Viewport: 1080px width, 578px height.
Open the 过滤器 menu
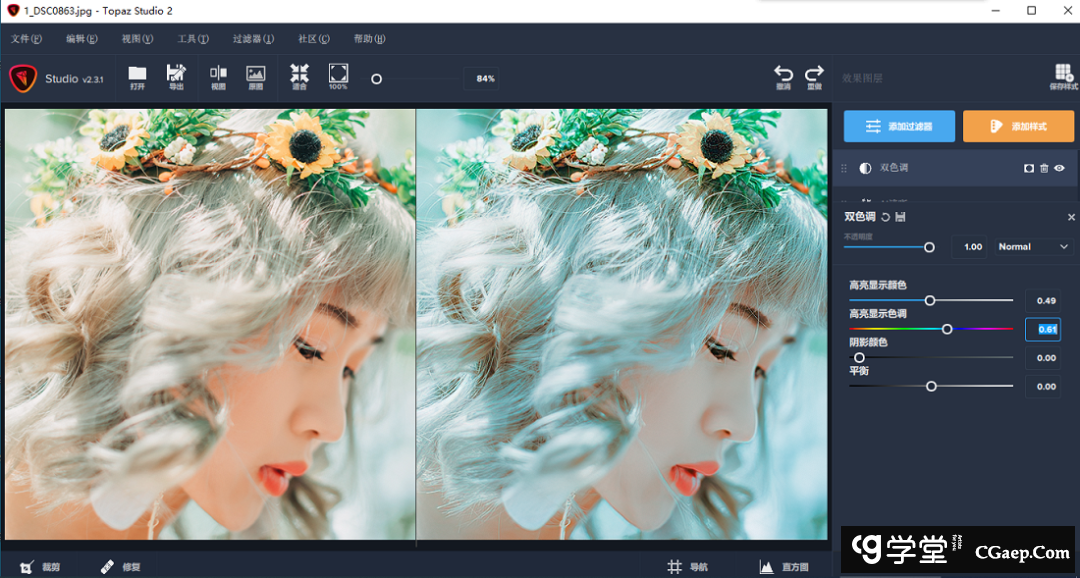tap(252, 39)
